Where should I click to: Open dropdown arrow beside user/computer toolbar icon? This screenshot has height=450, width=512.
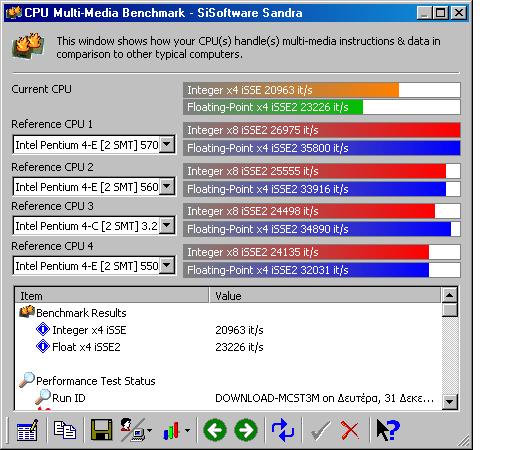[x=149, y=430]
